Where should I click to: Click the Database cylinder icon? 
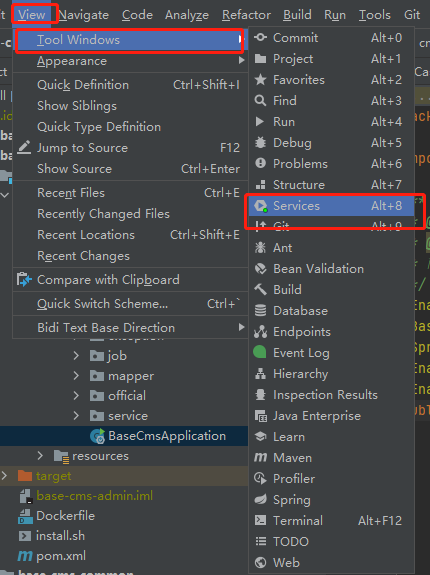[x=260, y=311]
